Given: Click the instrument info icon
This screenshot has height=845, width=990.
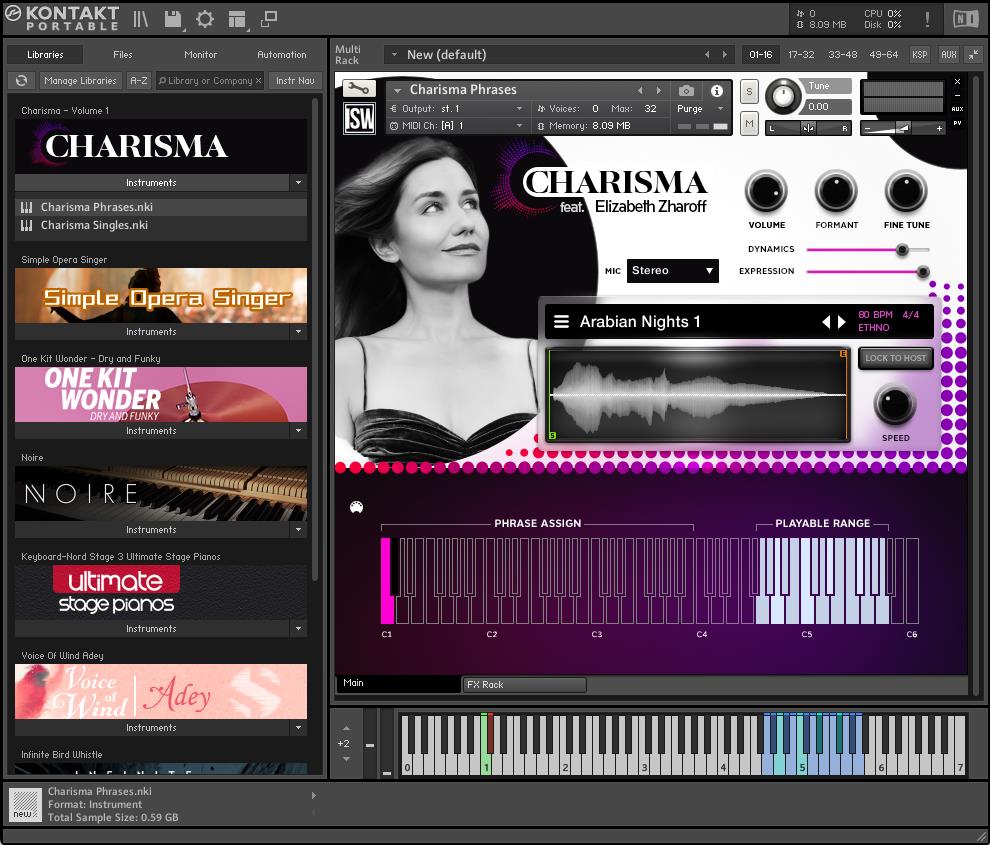Looking at the screenshot, I should coord(717,90).
